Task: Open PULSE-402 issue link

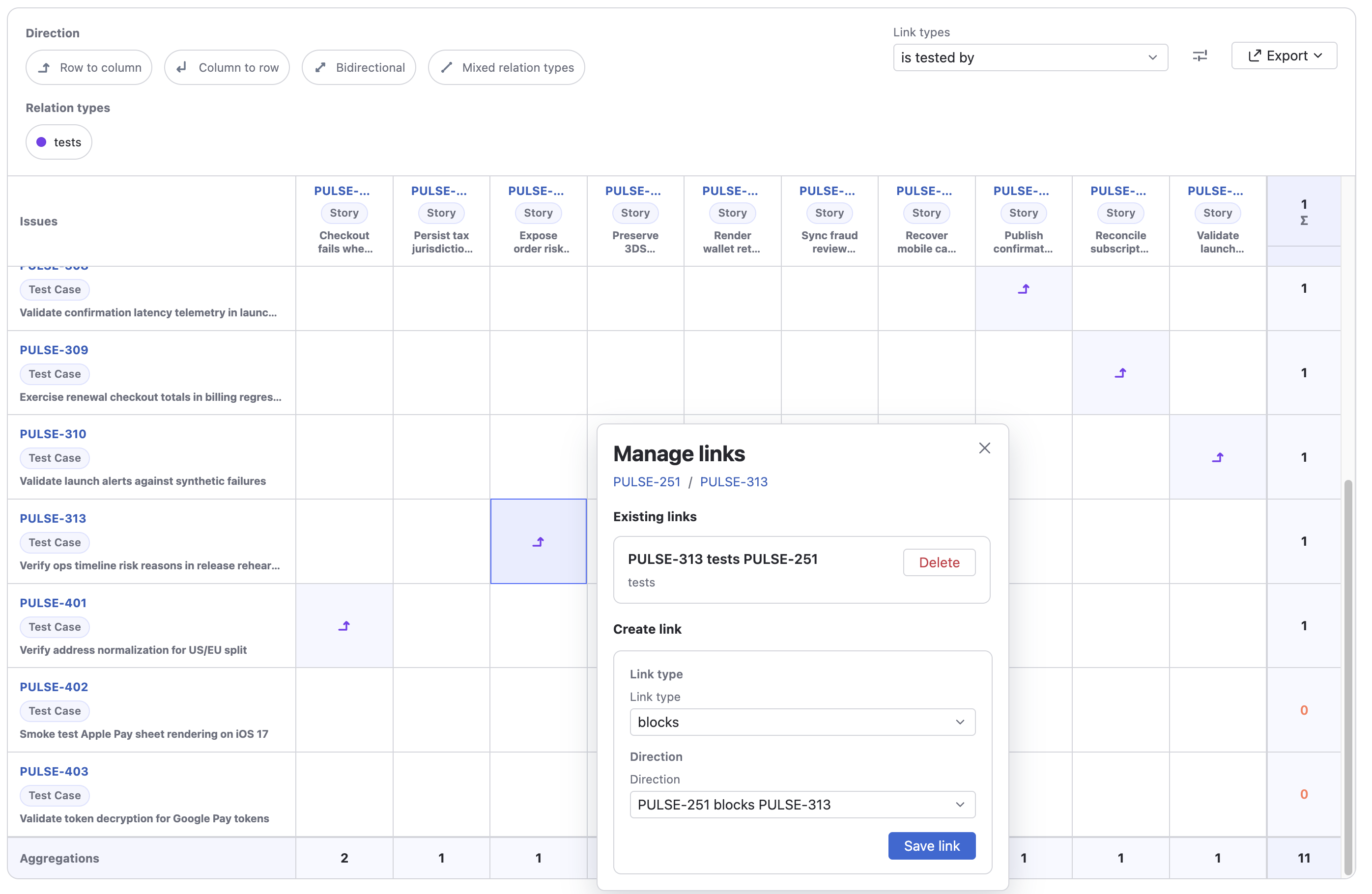Action: coord(54,687)
